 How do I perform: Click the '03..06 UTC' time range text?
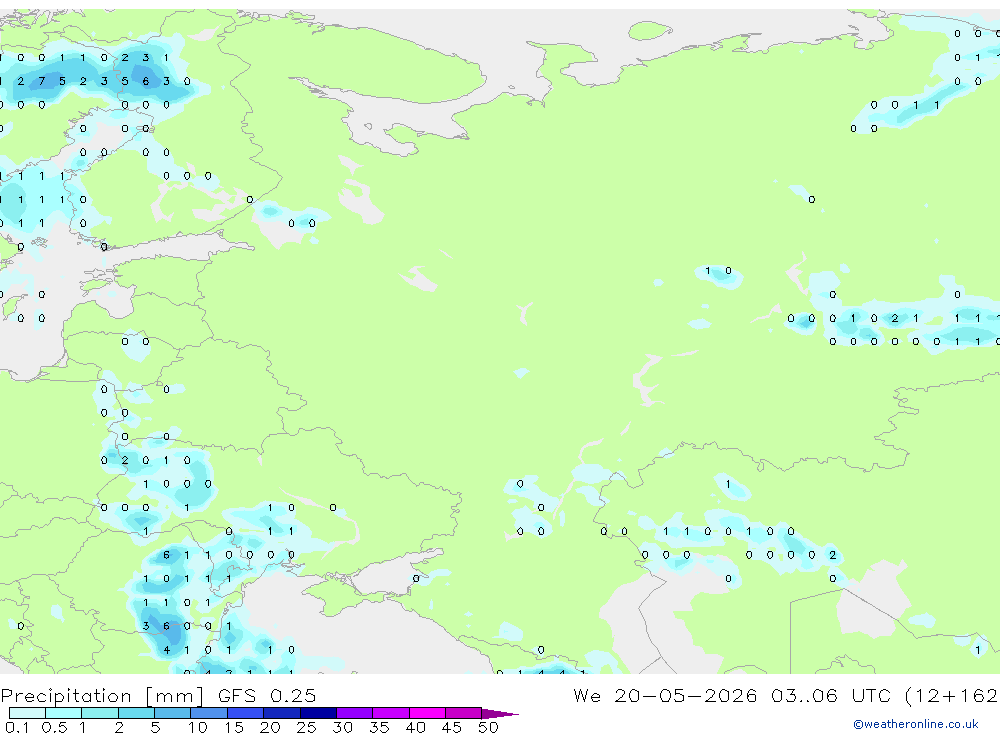(830, 695)
